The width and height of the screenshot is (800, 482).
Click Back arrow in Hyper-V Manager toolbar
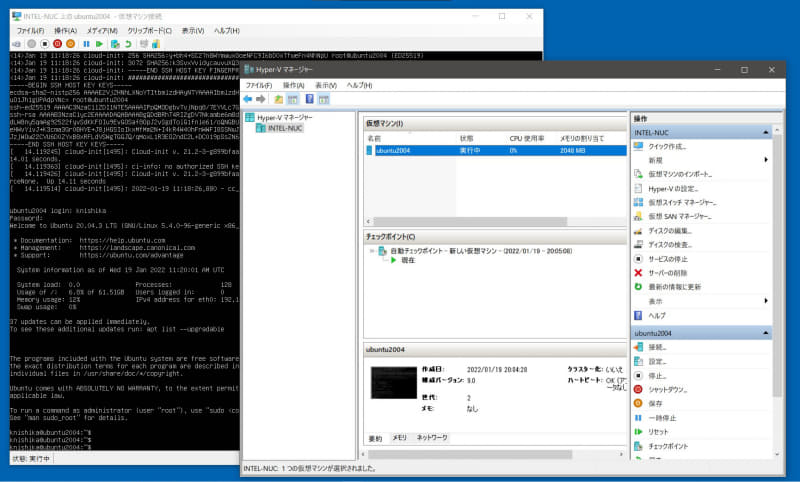point(248,99)
